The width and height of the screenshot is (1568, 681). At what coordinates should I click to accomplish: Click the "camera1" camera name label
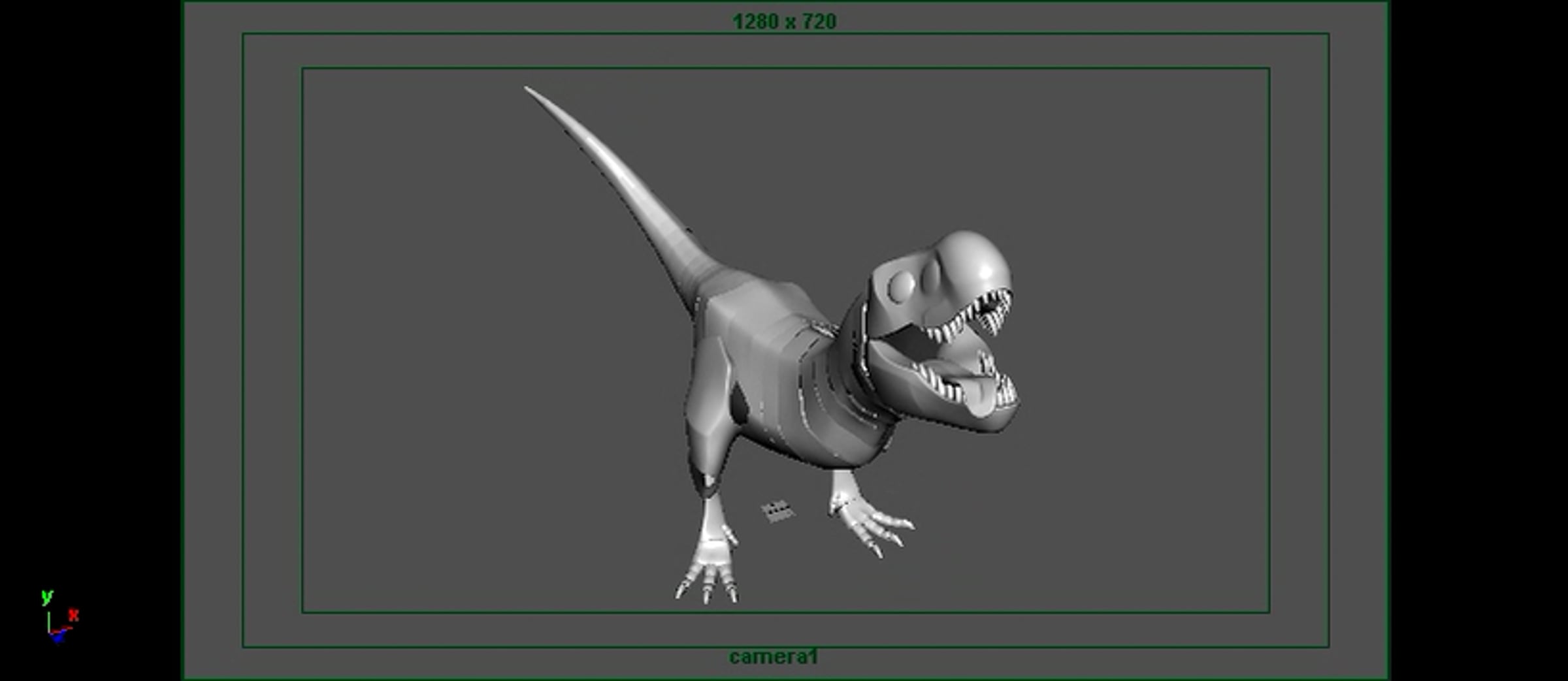(774, 656)
